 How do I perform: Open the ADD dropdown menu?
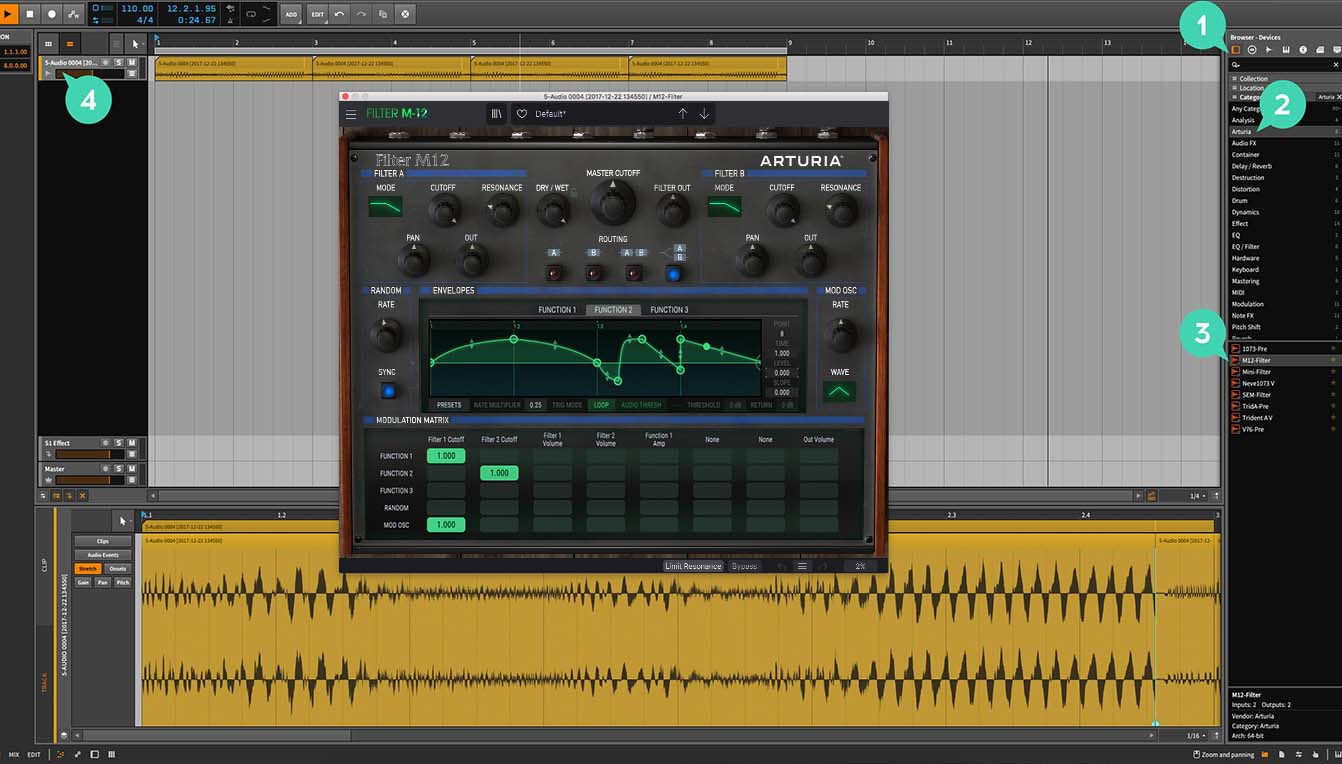tap(291, 14)
